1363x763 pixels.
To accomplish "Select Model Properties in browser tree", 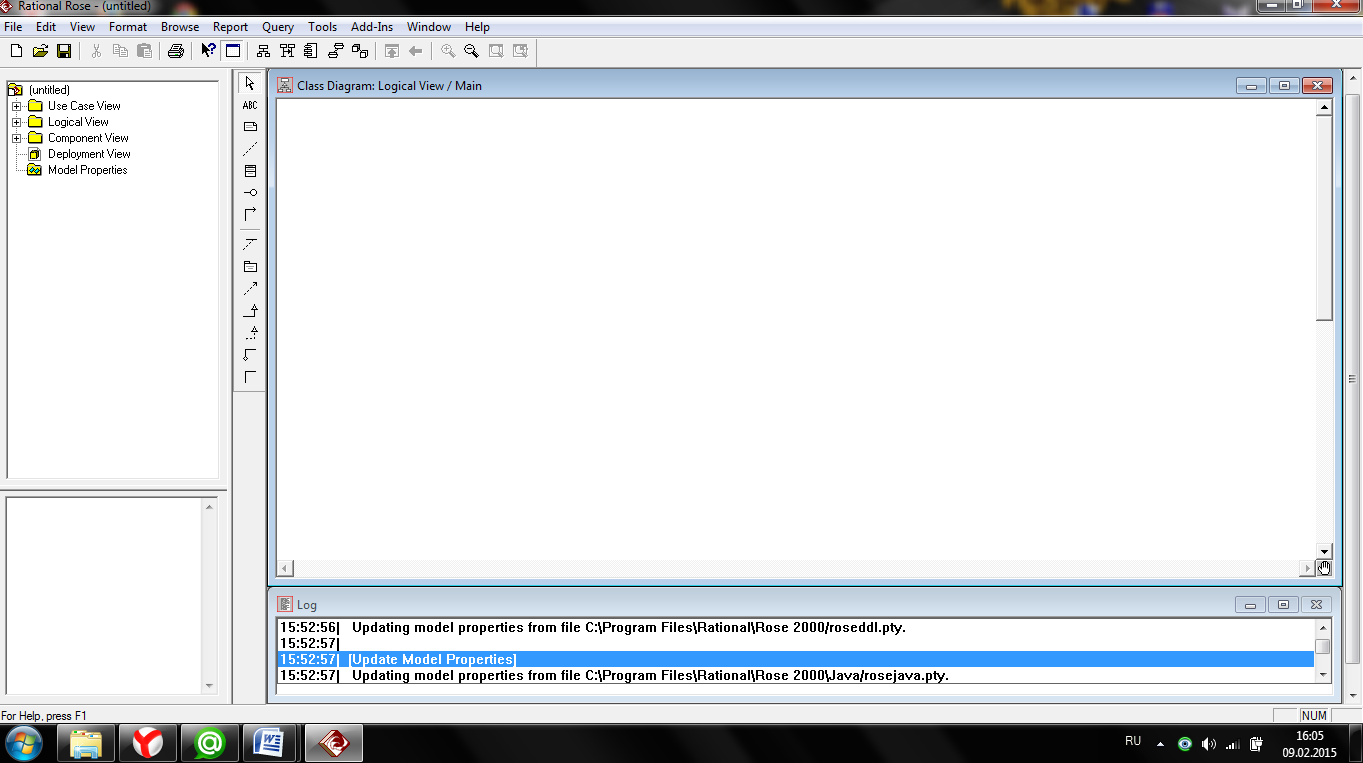I will pyautogui.click(x=87, y=170).
